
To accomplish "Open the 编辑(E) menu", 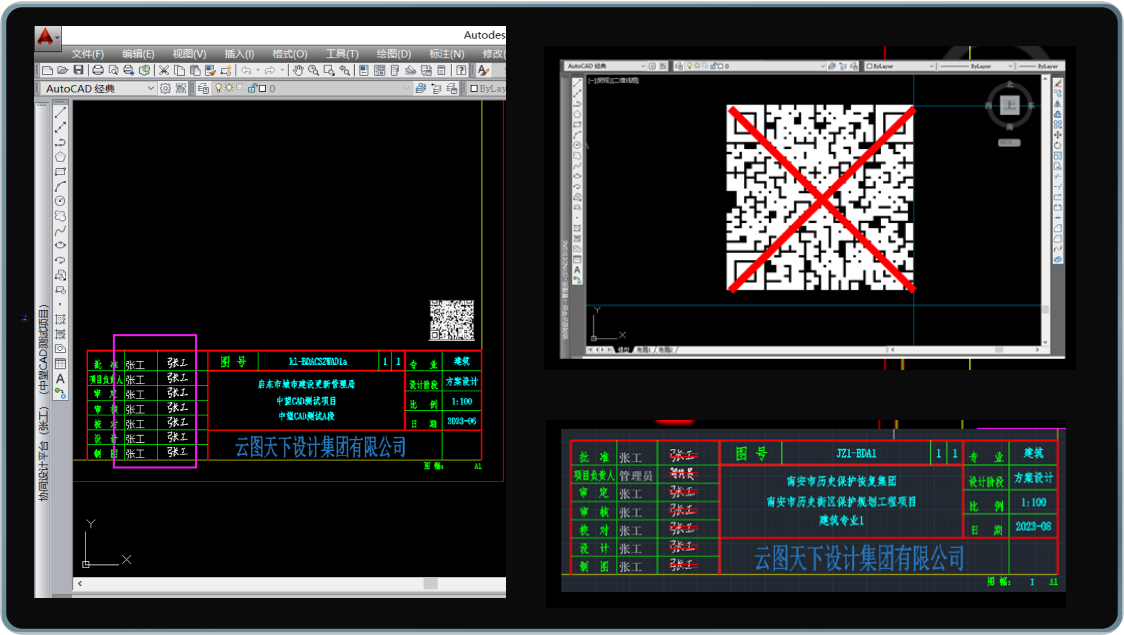I will pyautogui.click(x=138, y=54).
